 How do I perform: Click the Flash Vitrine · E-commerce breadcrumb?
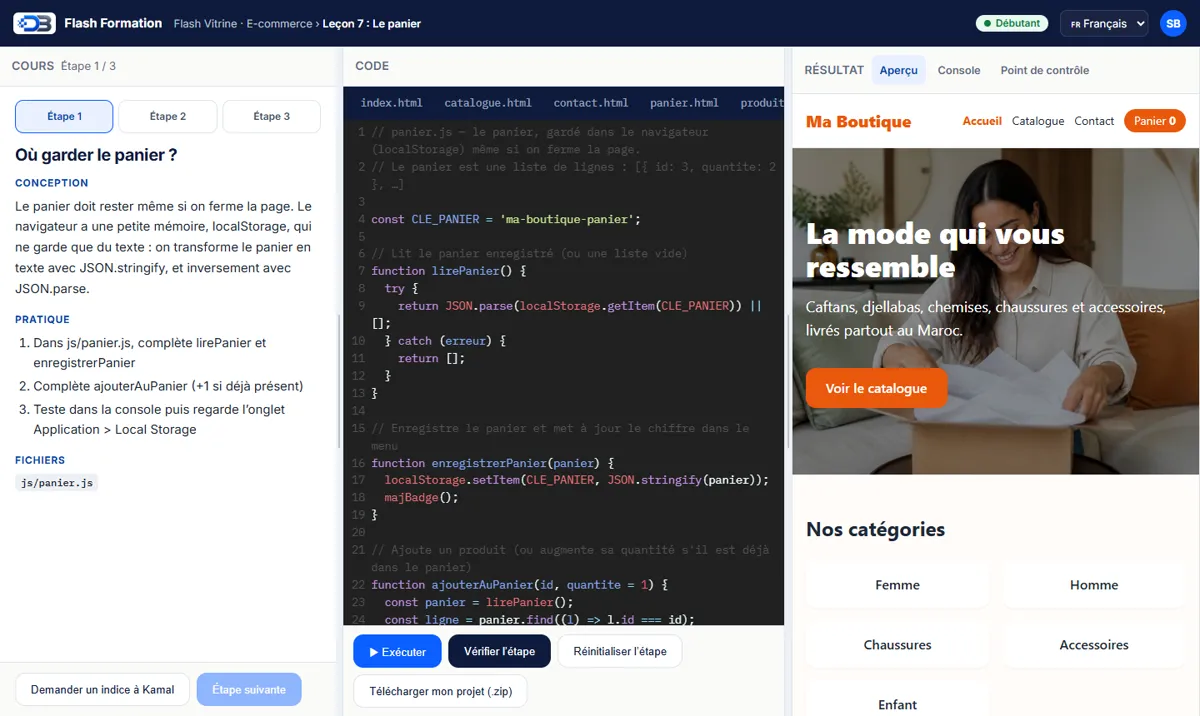243,23
